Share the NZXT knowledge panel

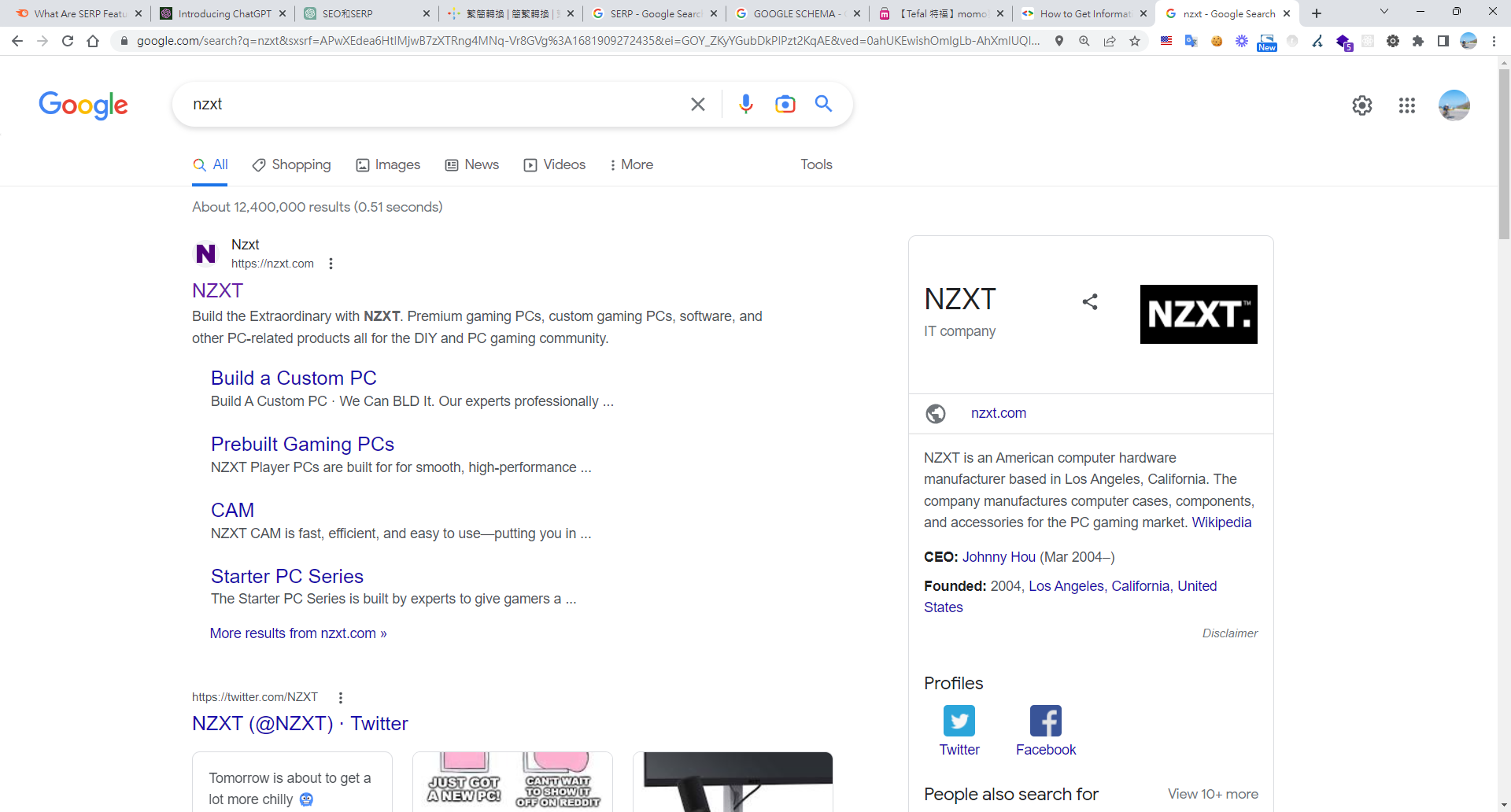click(1089, 301)
